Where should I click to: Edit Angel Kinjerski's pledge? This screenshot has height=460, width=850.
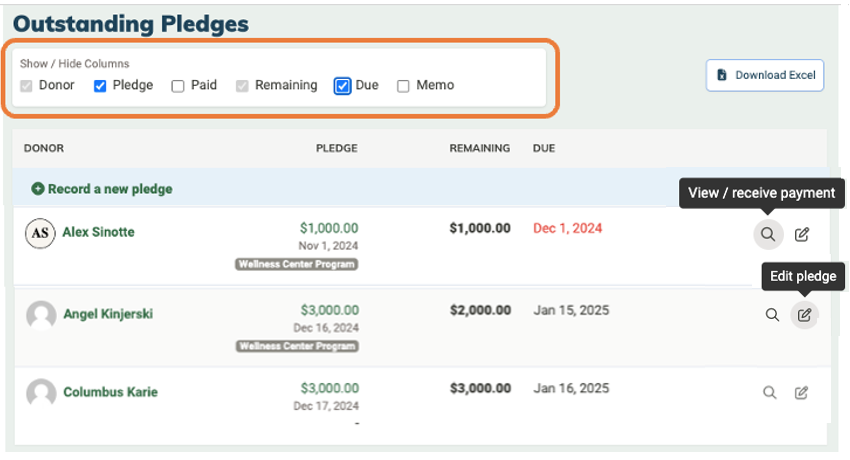tap(805, 315)
